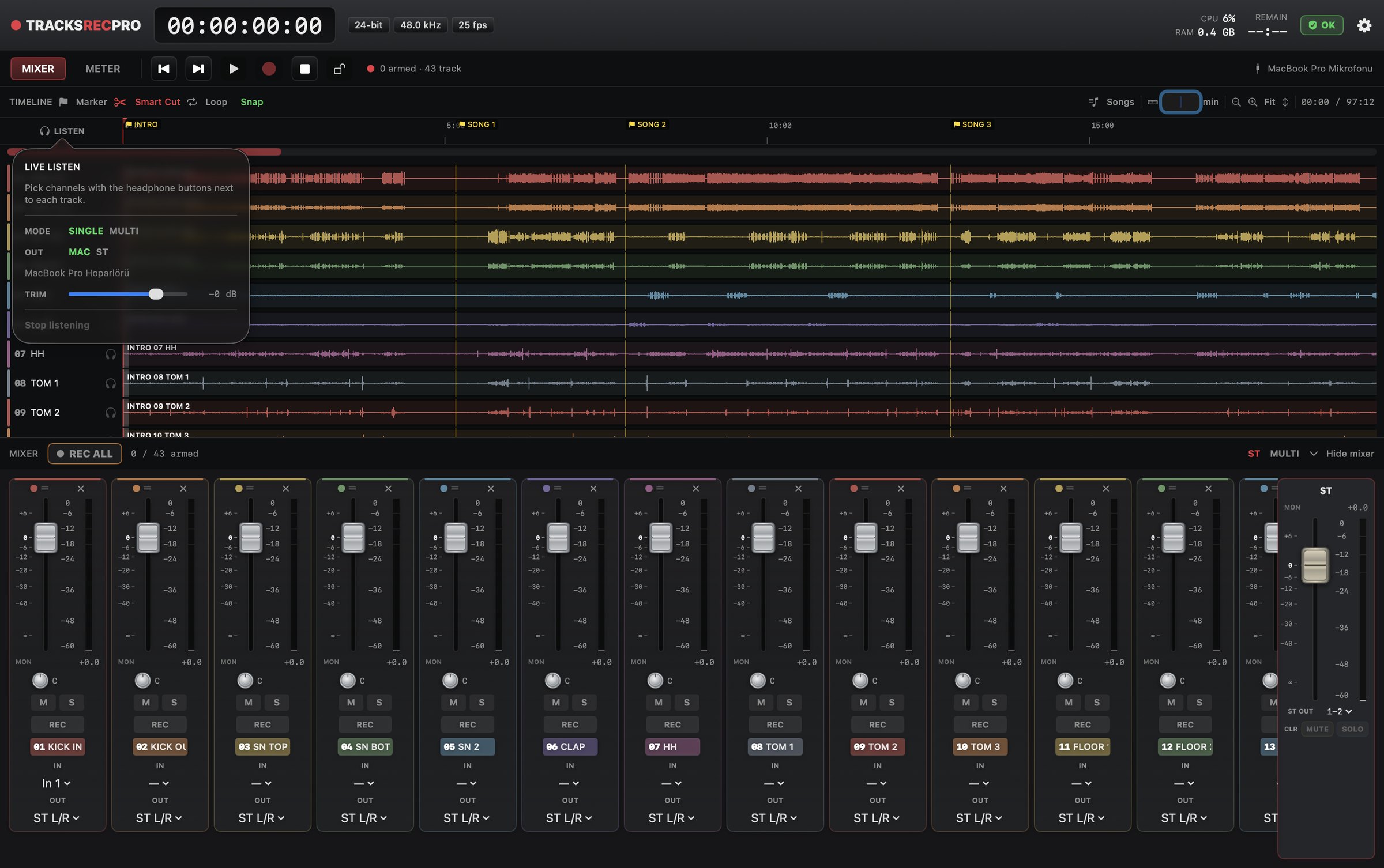Stop transport with the stop button
This screenshot has height=868, width=1384.
click(x=304, y=69)
